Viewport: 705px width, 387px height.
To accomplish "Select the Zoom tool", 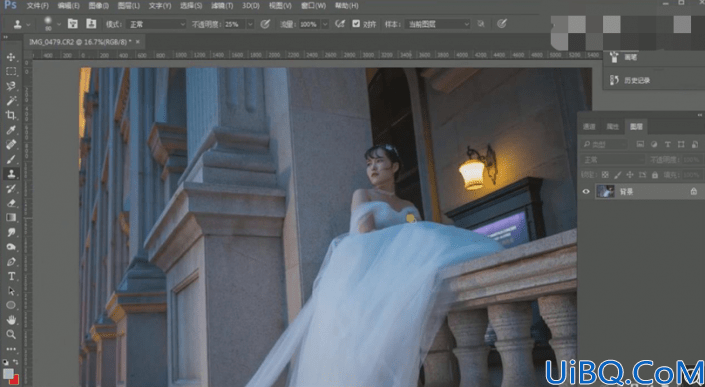I will click(11, 334).
